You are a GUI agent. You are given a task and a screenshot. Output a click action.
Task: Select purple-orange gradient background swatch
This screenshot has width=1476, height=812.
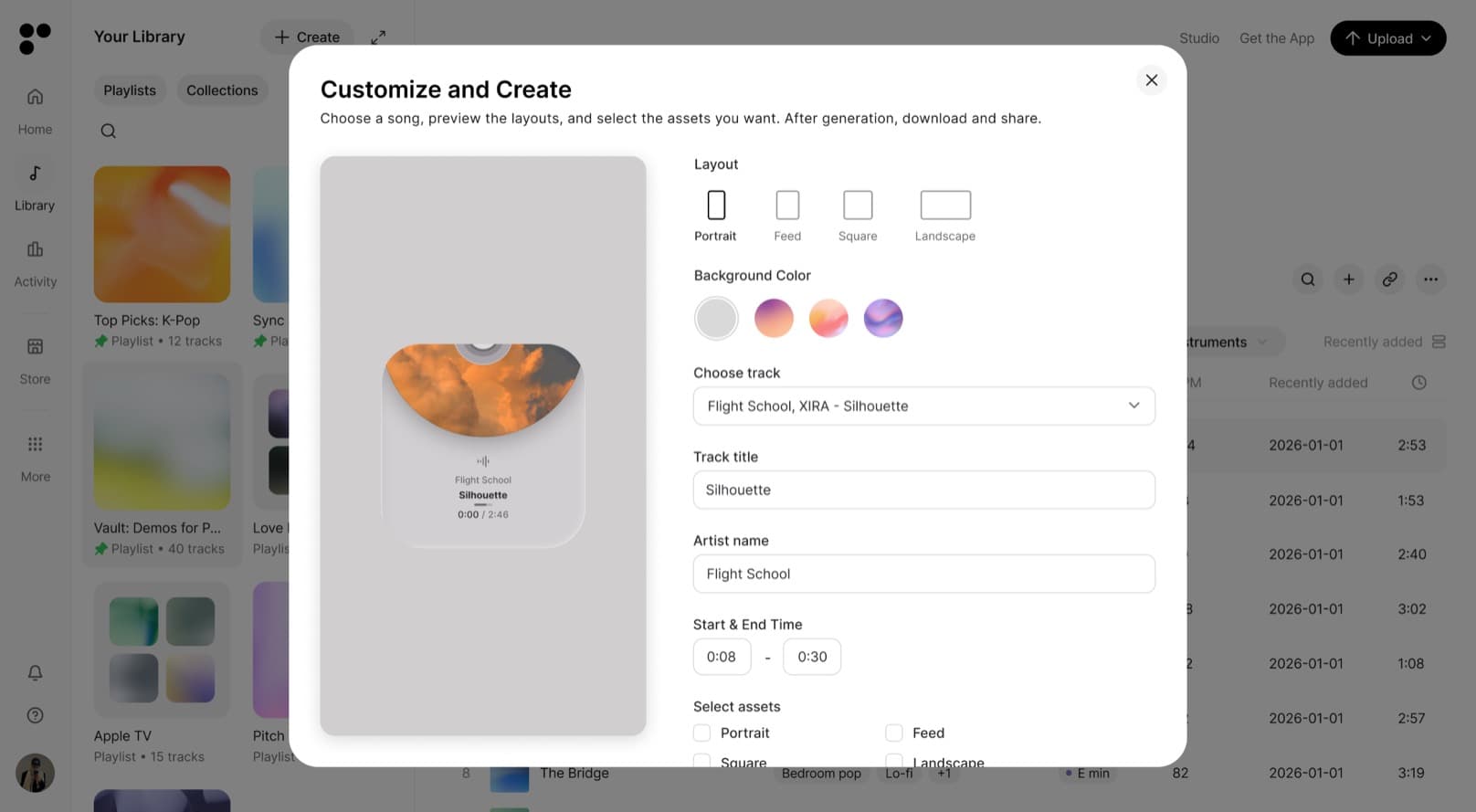(774, 318)
